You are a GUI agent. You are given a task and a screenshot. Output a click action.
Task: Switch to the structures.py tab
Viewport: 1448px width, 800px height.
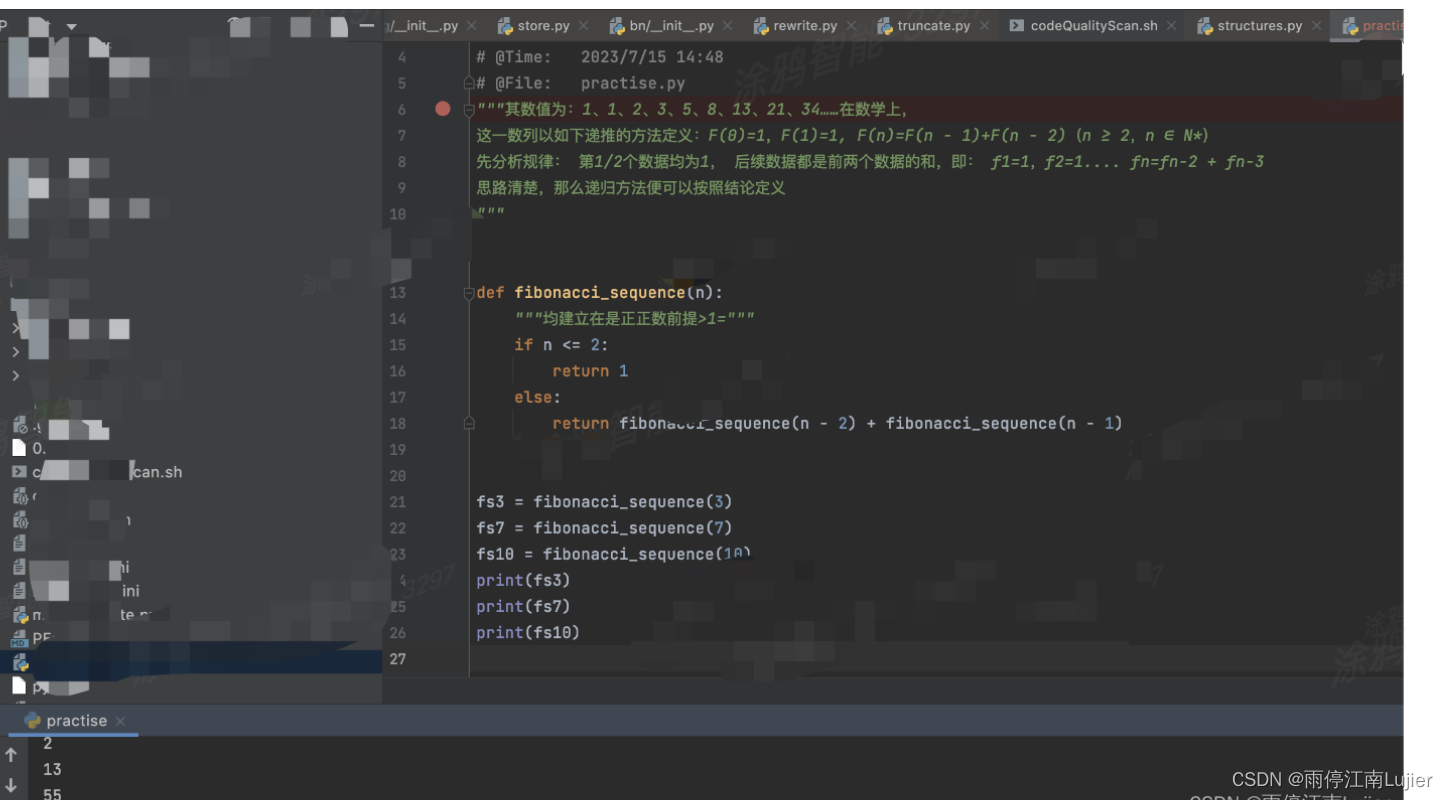1260,26
